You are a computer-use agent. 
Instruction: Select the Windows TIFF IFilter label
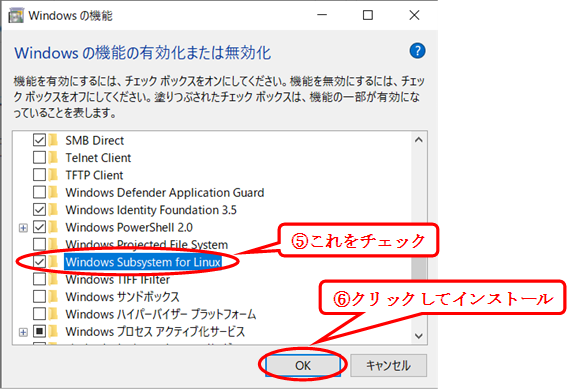[x=118, y=279]
